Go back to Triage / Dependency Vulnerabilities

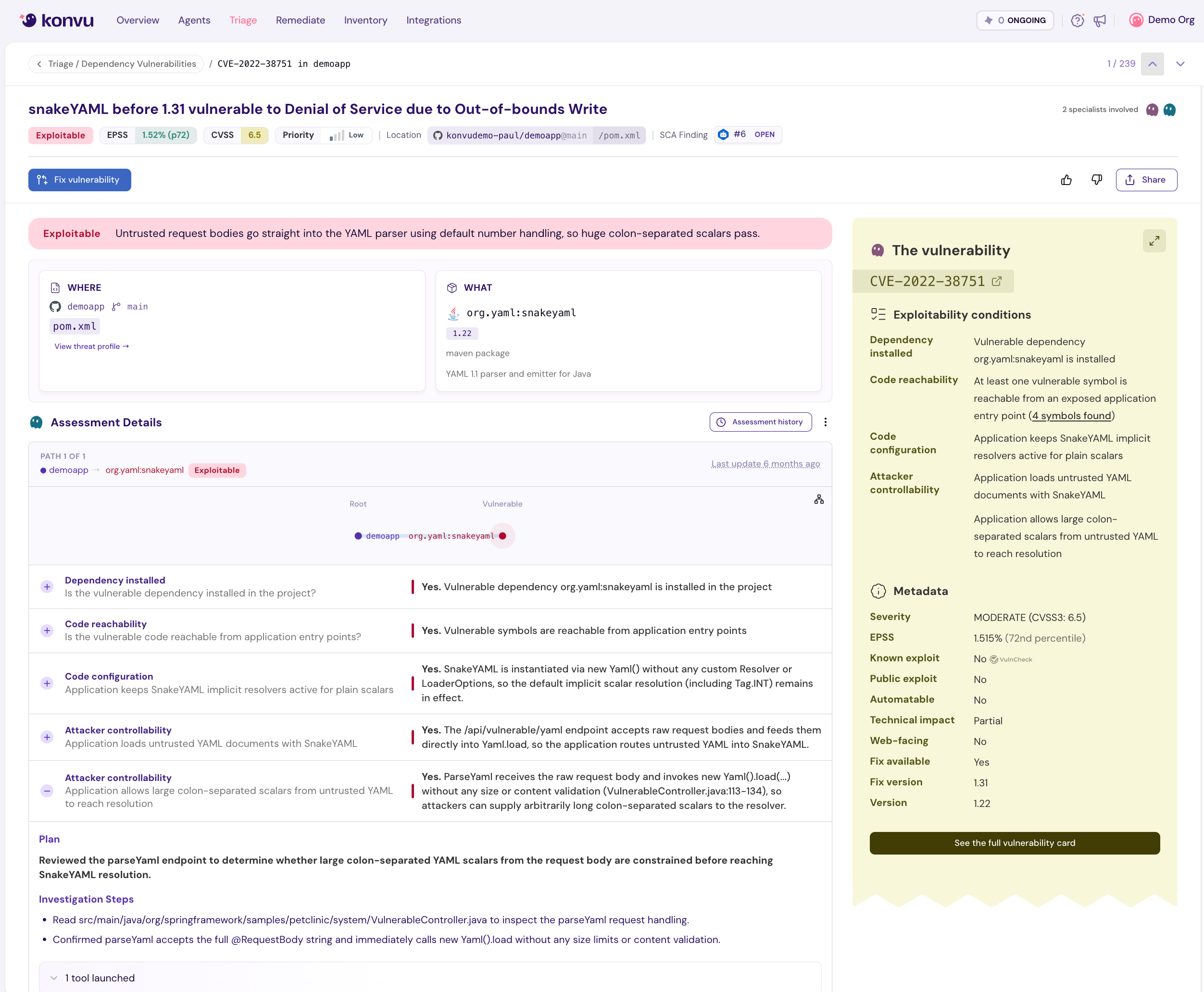pos(116,64)
